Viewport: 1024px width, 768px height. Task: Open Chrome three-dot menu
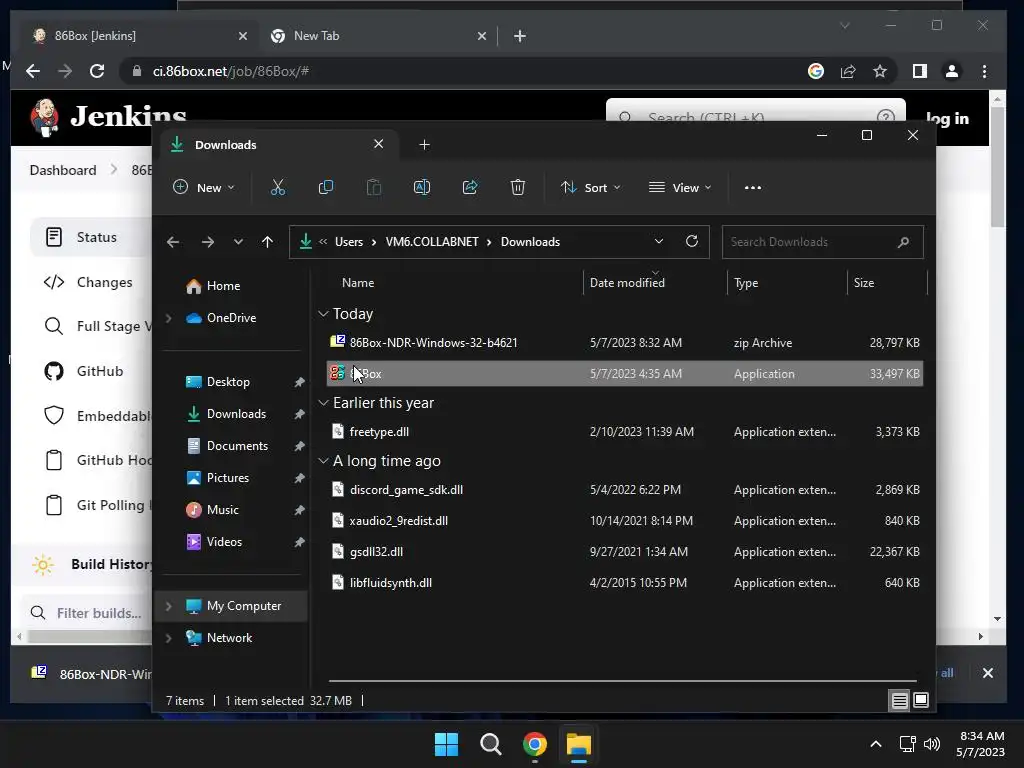[984, 71]
